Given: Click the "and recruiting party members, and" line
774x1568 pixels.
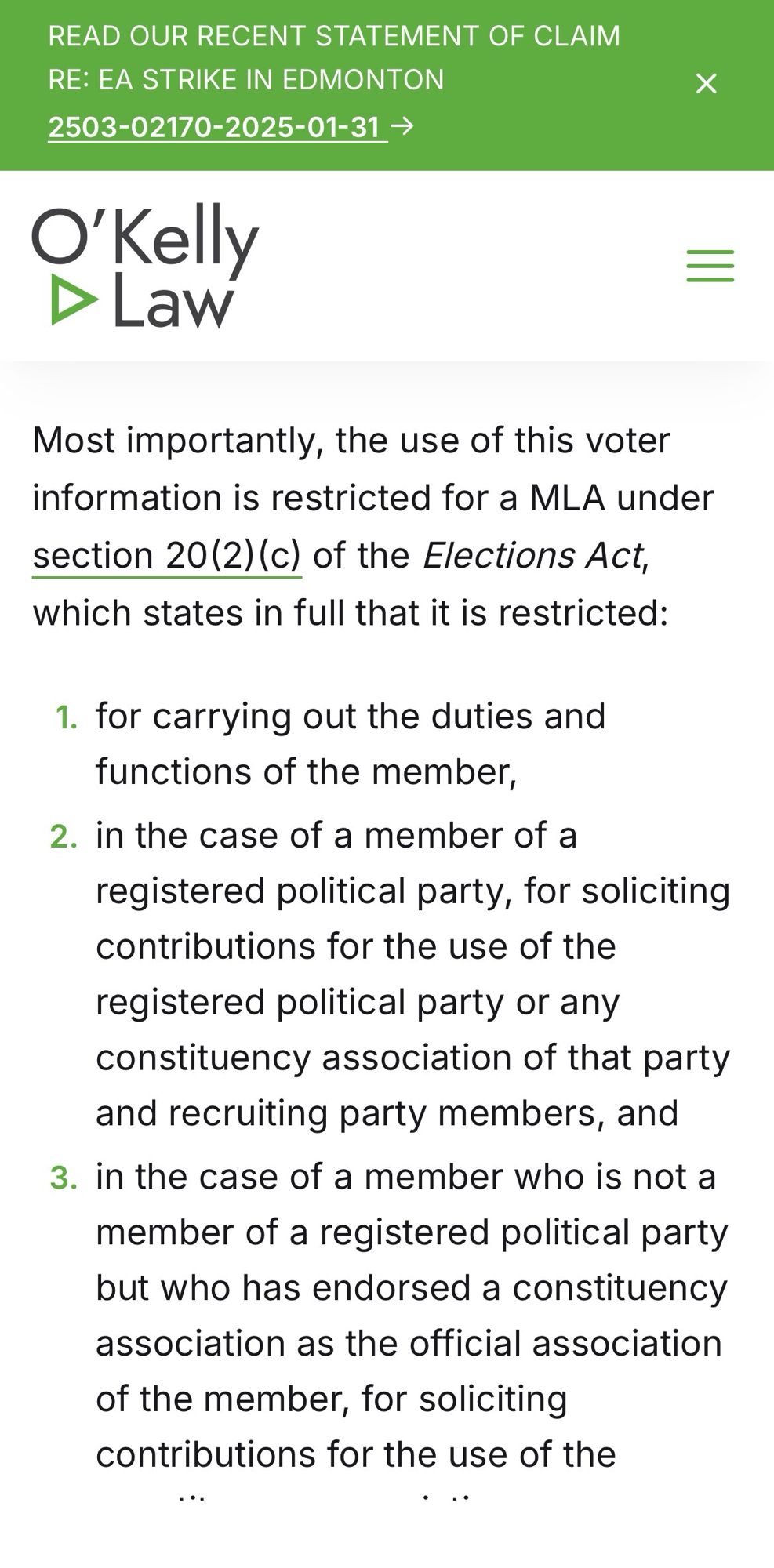Looking at the screenshot, I should pyautogui.click(x=387, y=1113).
